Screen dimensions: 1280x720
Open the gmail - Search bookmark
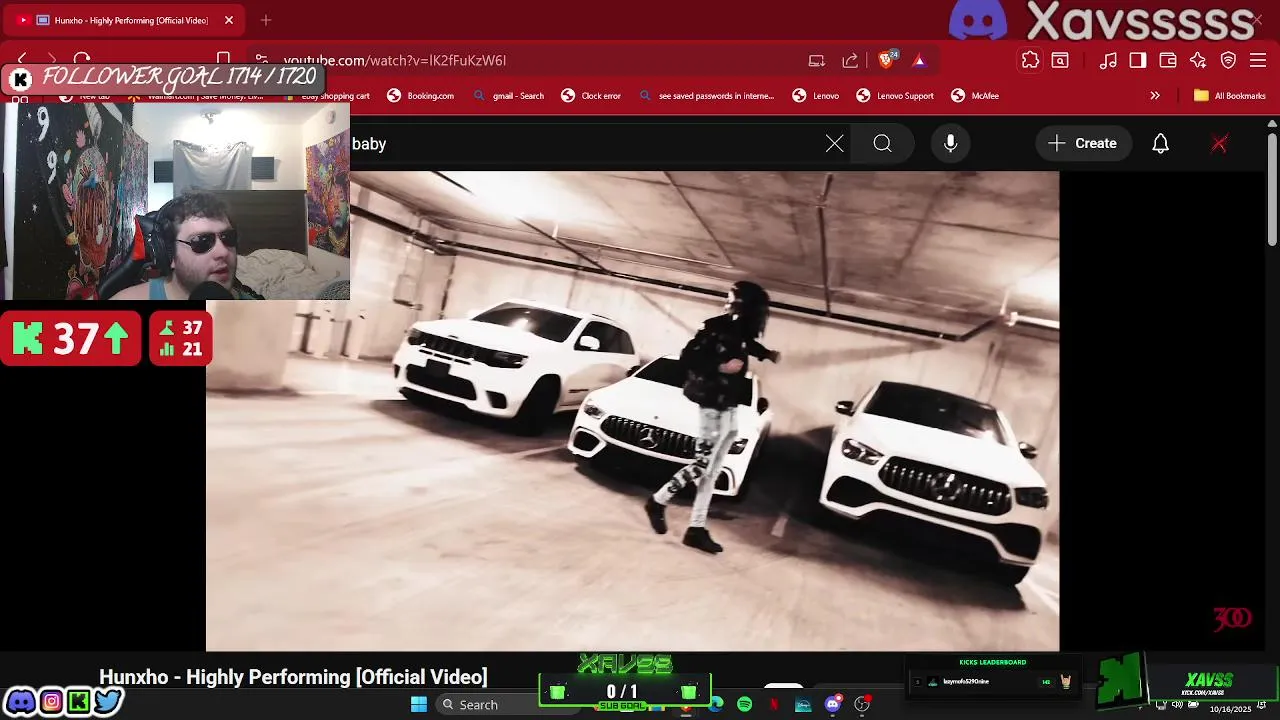(508, 96)
